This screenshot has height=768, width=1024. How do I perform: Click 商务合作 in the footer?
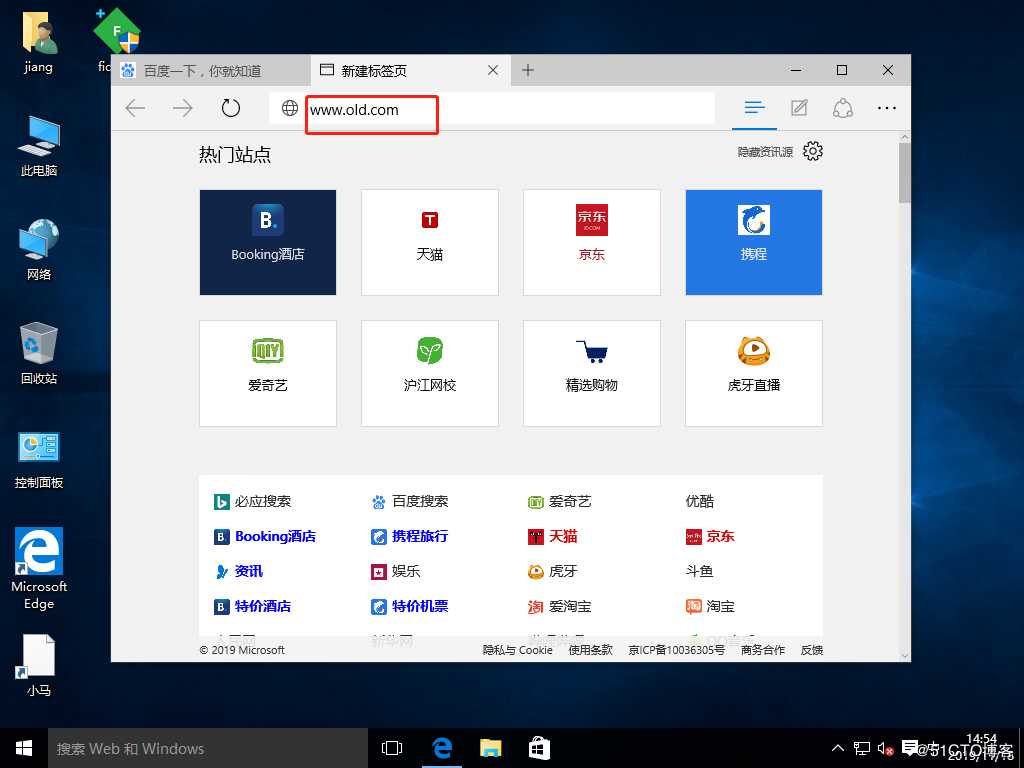pyautogui.click(x=763, y=650)
